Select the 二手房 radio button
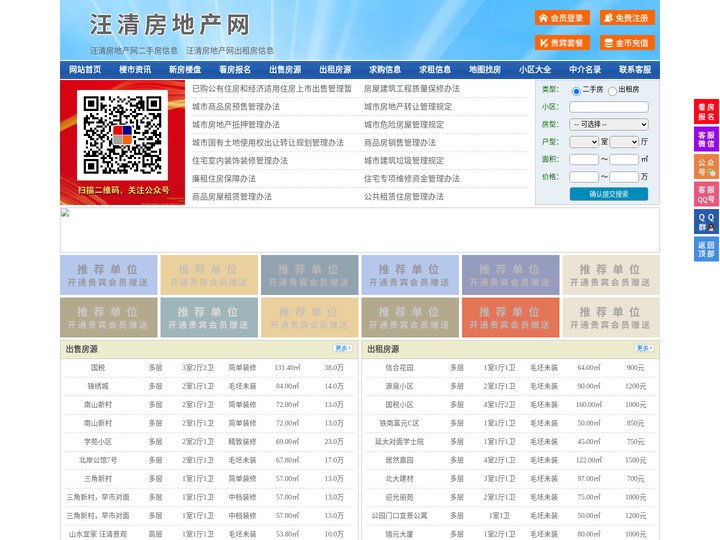The image size is (720, 540). [576, 91]
